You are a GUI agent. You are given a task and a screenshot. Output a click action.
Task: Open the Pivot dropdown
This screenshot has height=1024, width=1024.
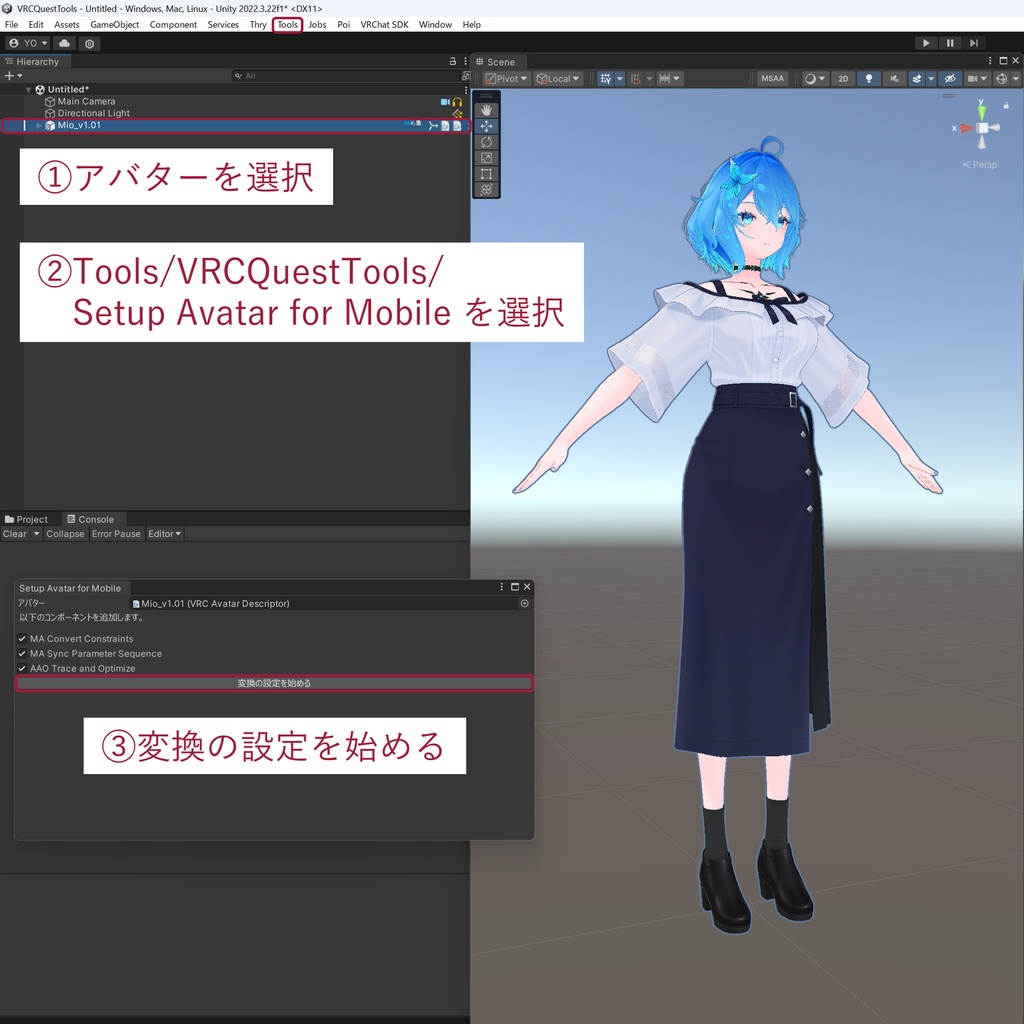point(506,78)
